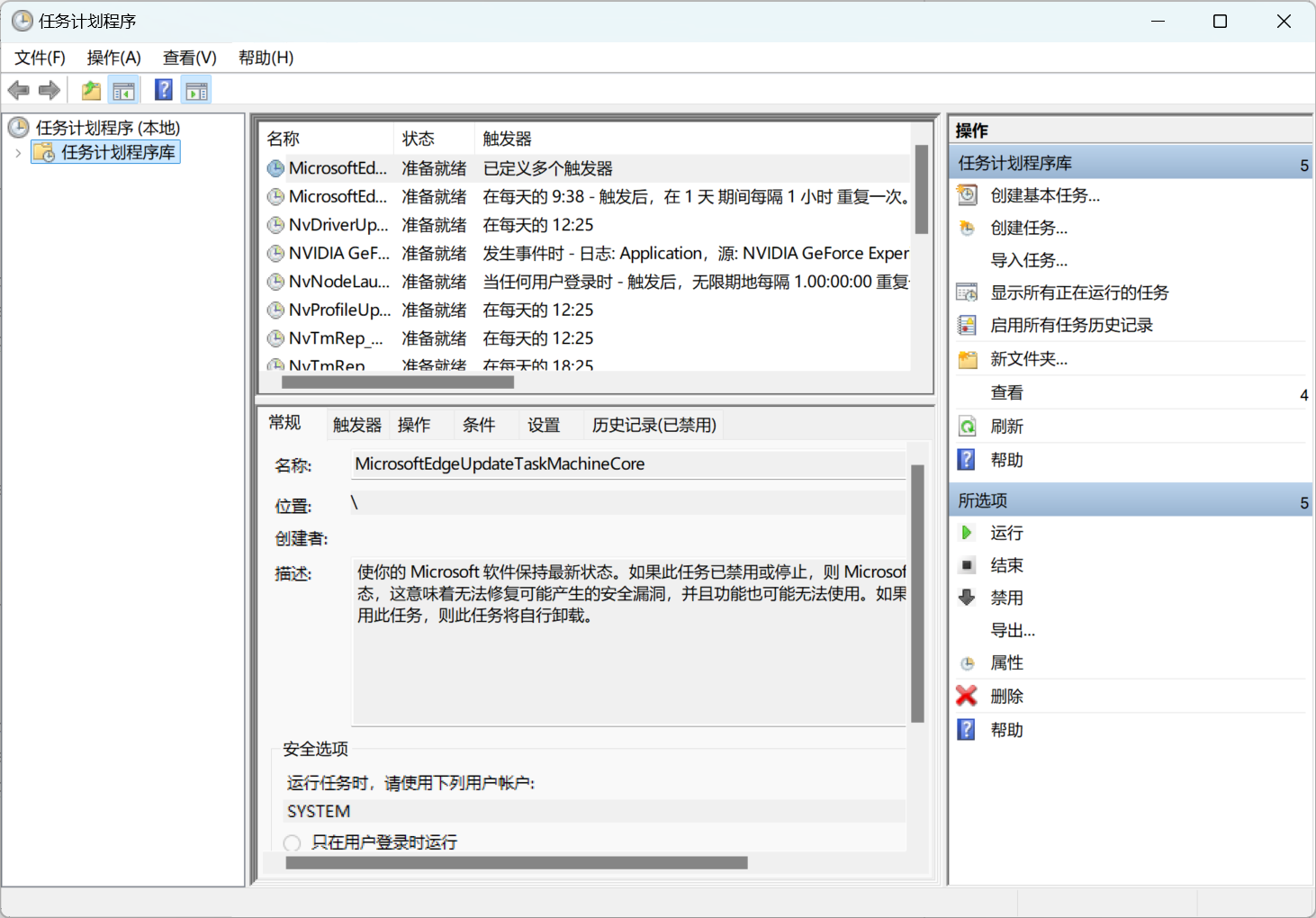The height and width of the screenshot is (918, 1316).
Task: Toggle the show/hide console tree toolbar icon
Action: (123, 90)
